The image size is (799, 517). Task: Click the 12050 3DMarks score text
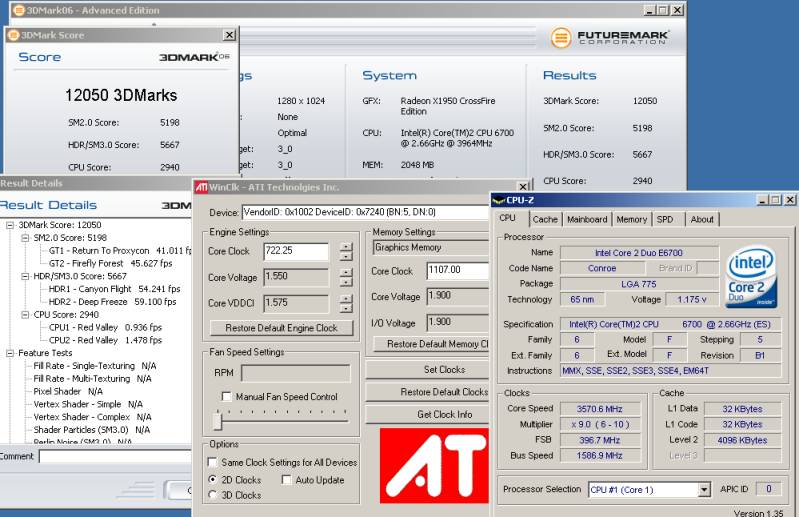121,95
